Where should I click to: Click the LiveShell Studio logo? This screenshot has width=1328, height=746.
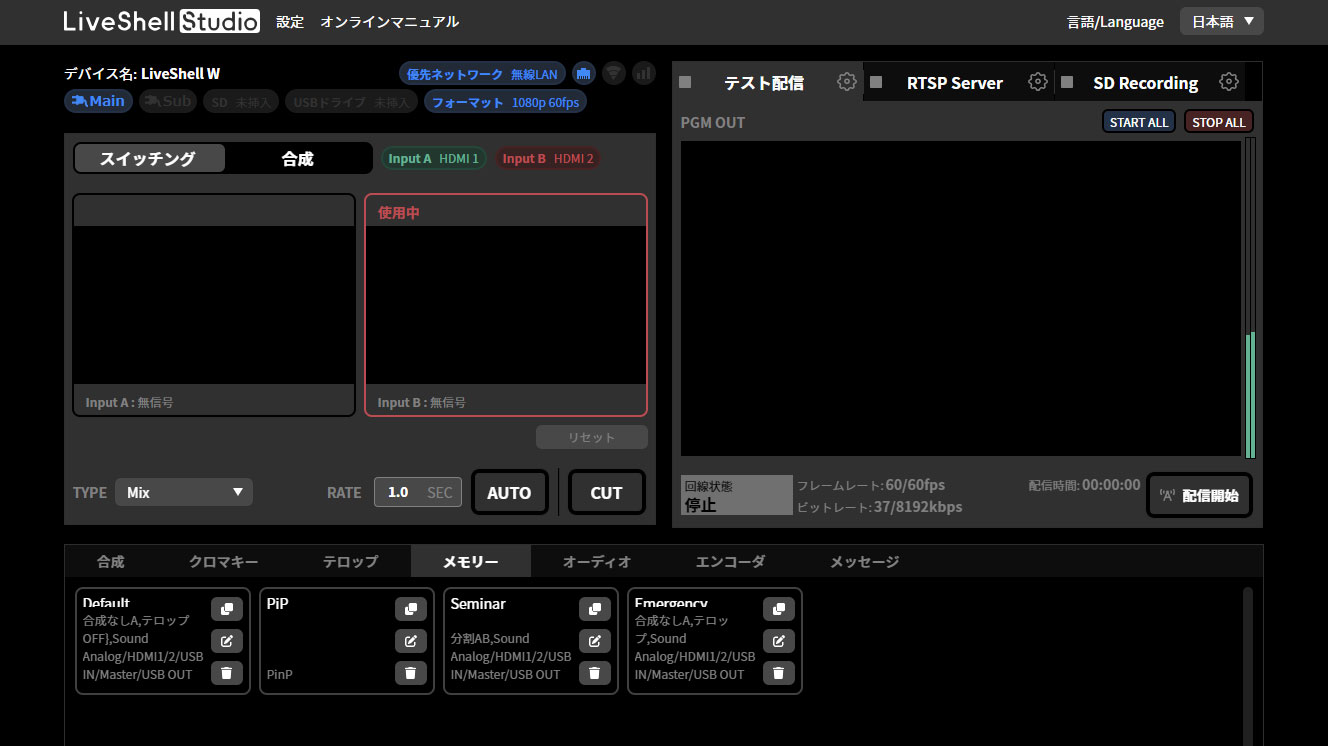161,21
